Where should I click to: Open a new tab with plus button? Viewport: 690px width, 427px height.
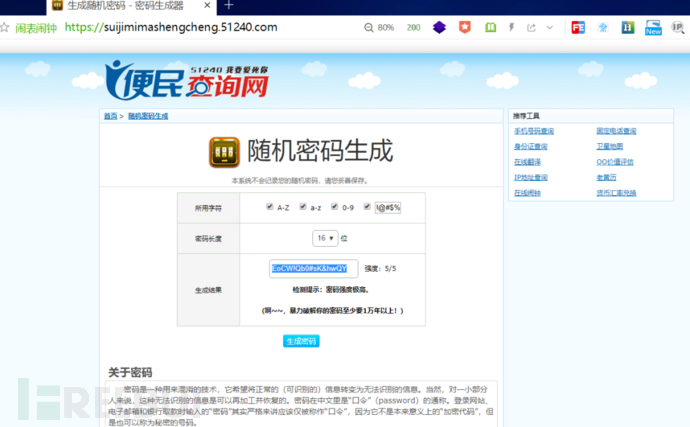[229, 6]
